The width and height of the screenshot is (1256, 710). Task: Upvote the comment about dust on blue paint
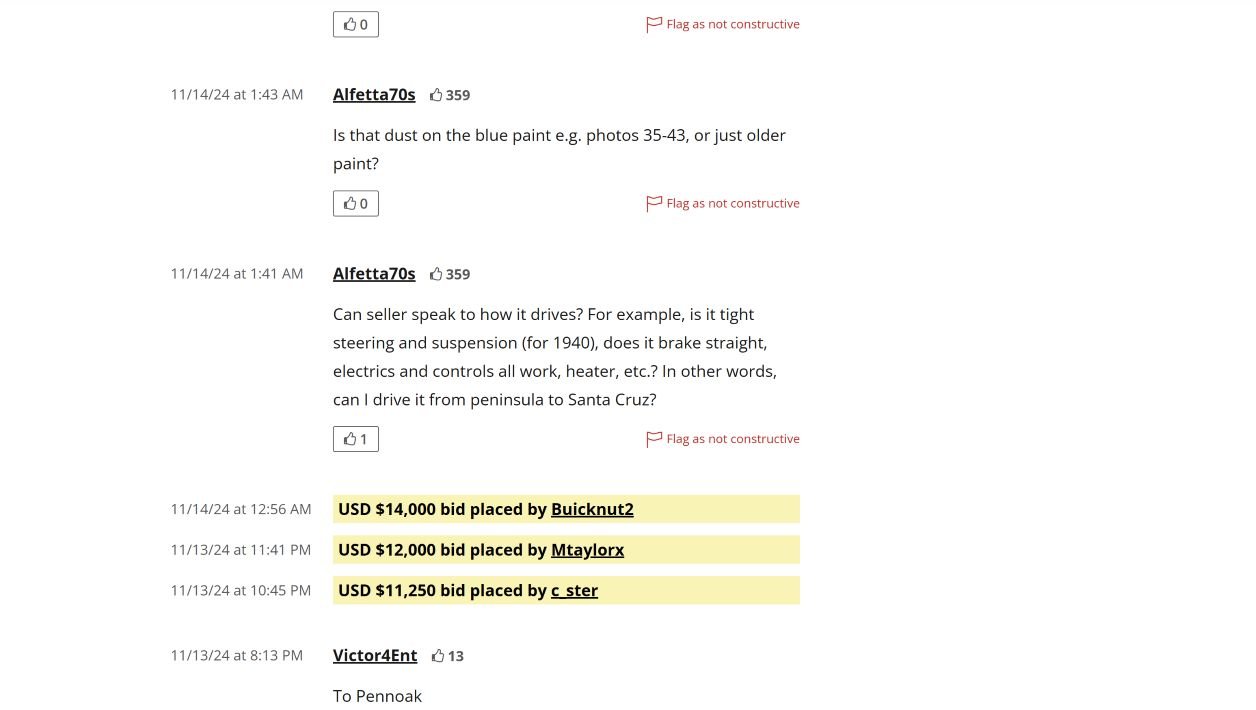pos(355,204)
